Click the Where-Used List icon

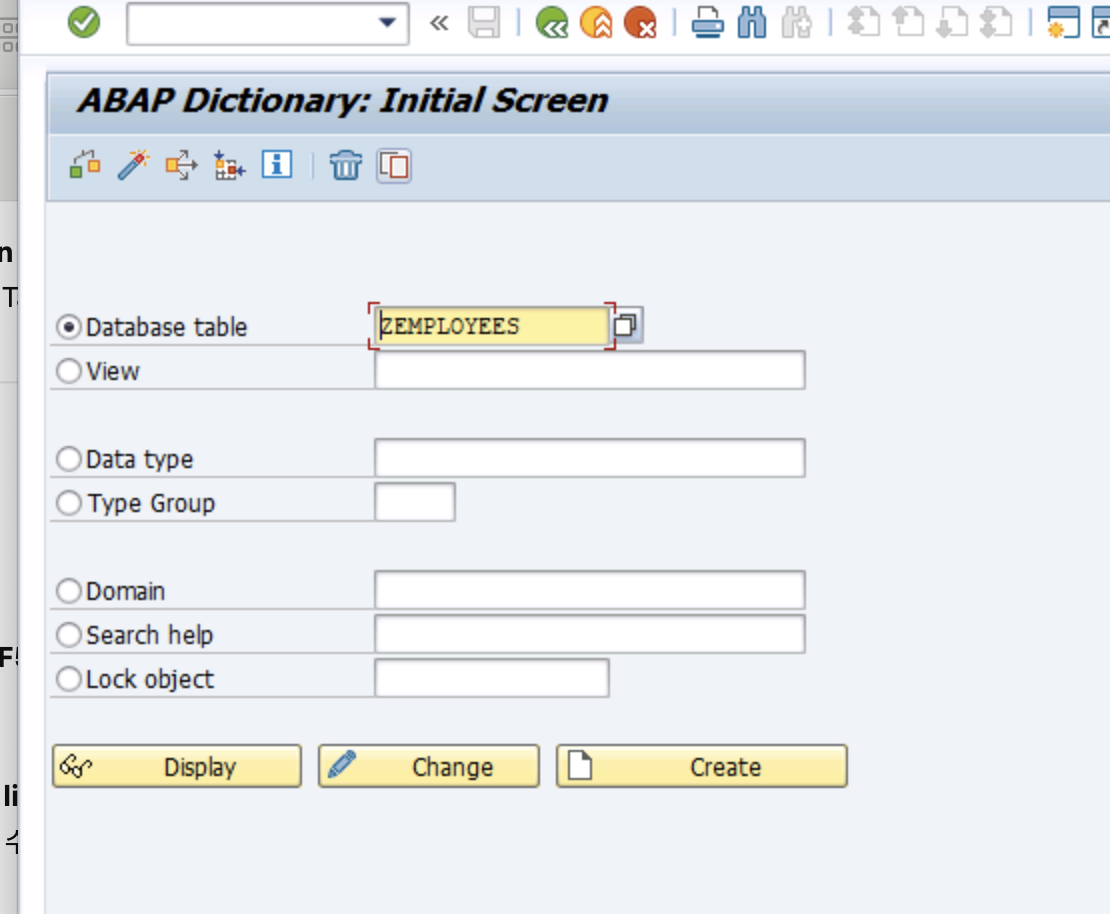(x=181, y=166)
